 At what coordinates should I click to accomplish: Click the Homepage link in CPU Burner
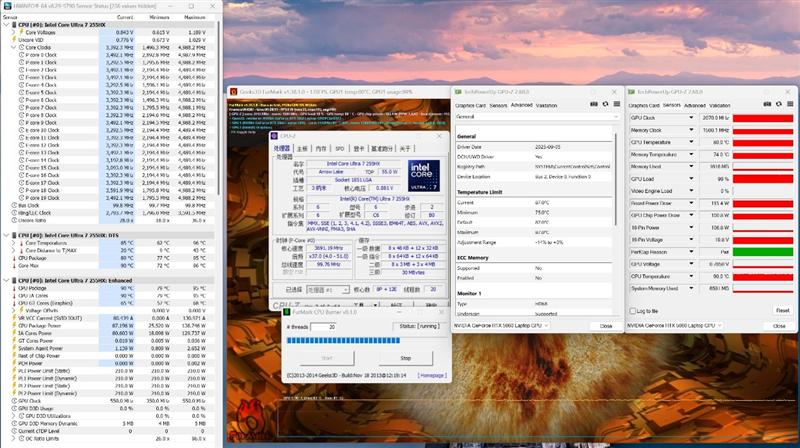(x=431, y=375)
